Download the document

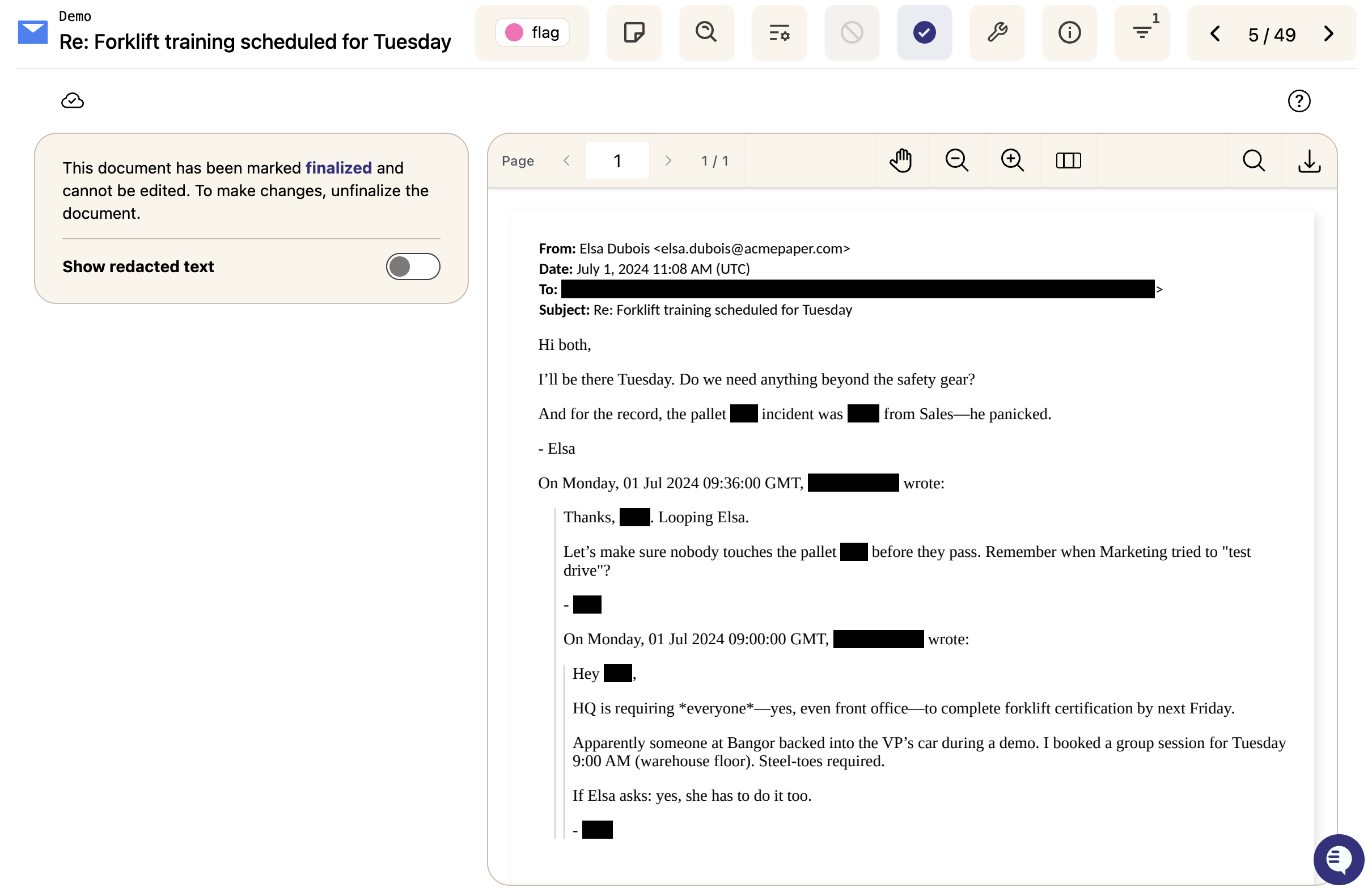click(1310, 161)
